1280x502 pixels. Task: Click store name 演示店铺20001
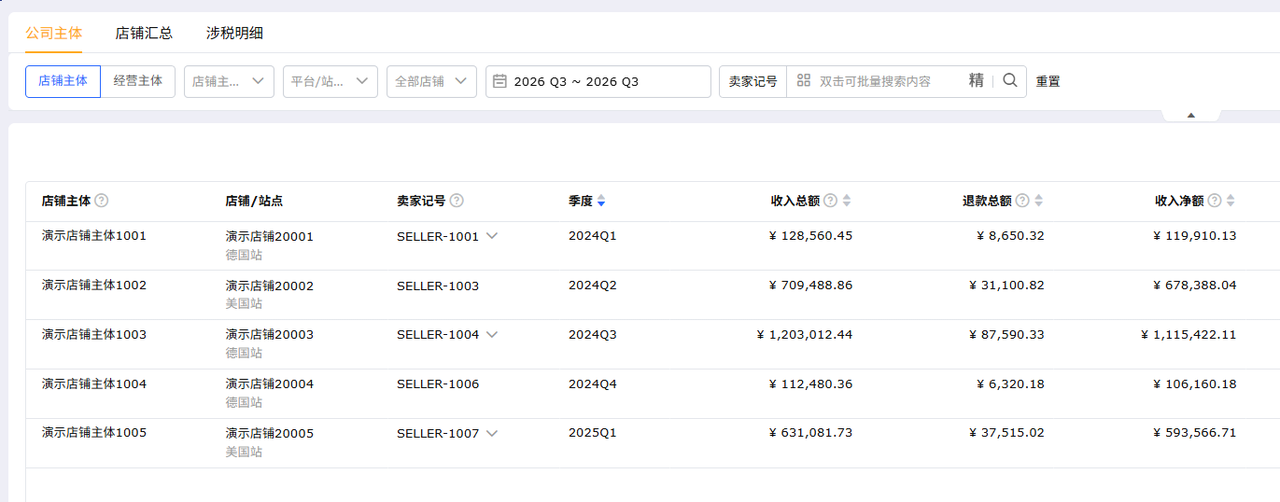click(x=270, y=237)
